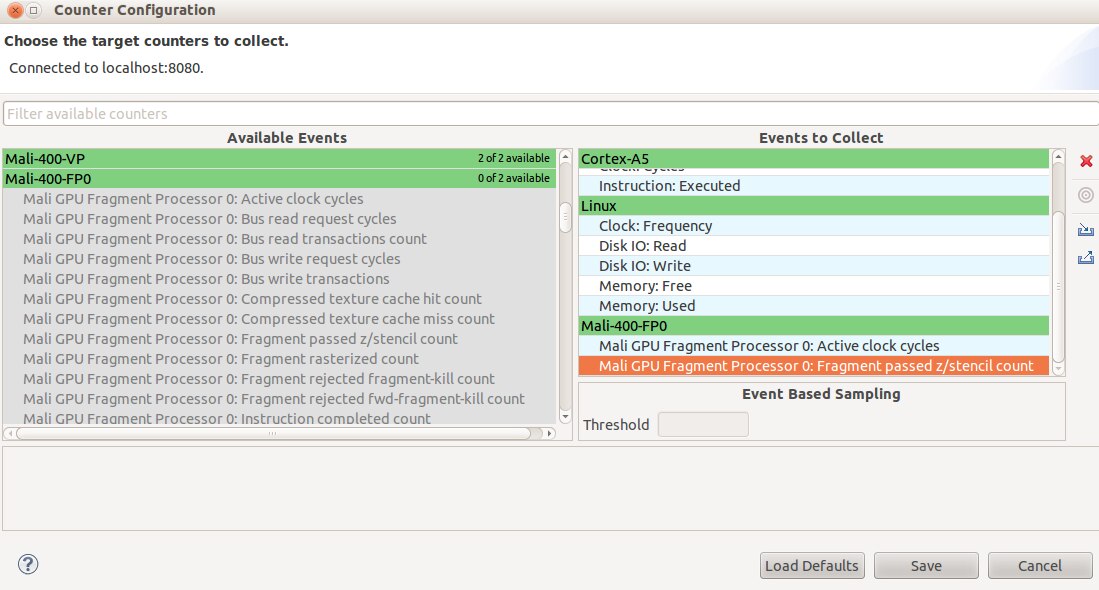Click the Available Events horizontal scrollbar
The image size is (1099, 590).
coord(272,434)
